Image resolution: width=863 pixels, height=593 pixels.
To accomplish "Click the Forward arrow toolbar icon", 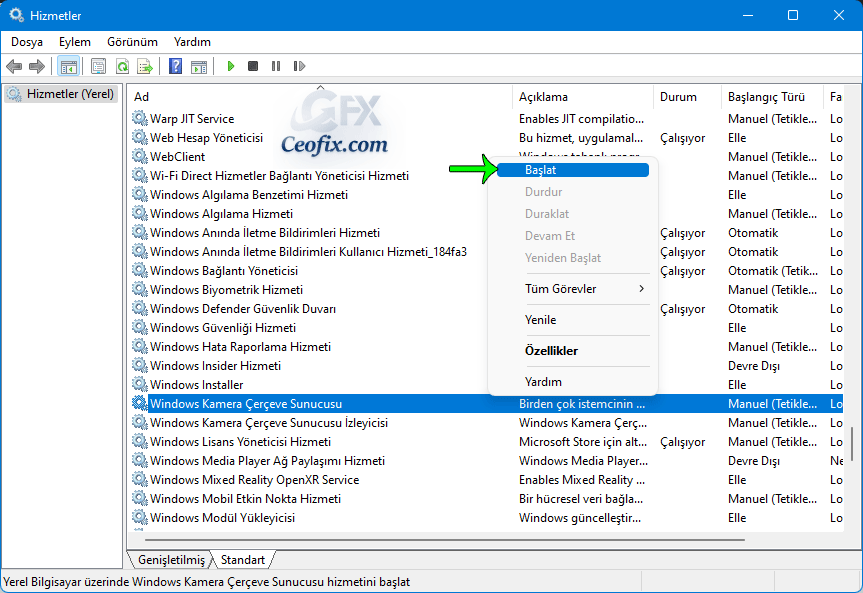I will pos(37,67).
